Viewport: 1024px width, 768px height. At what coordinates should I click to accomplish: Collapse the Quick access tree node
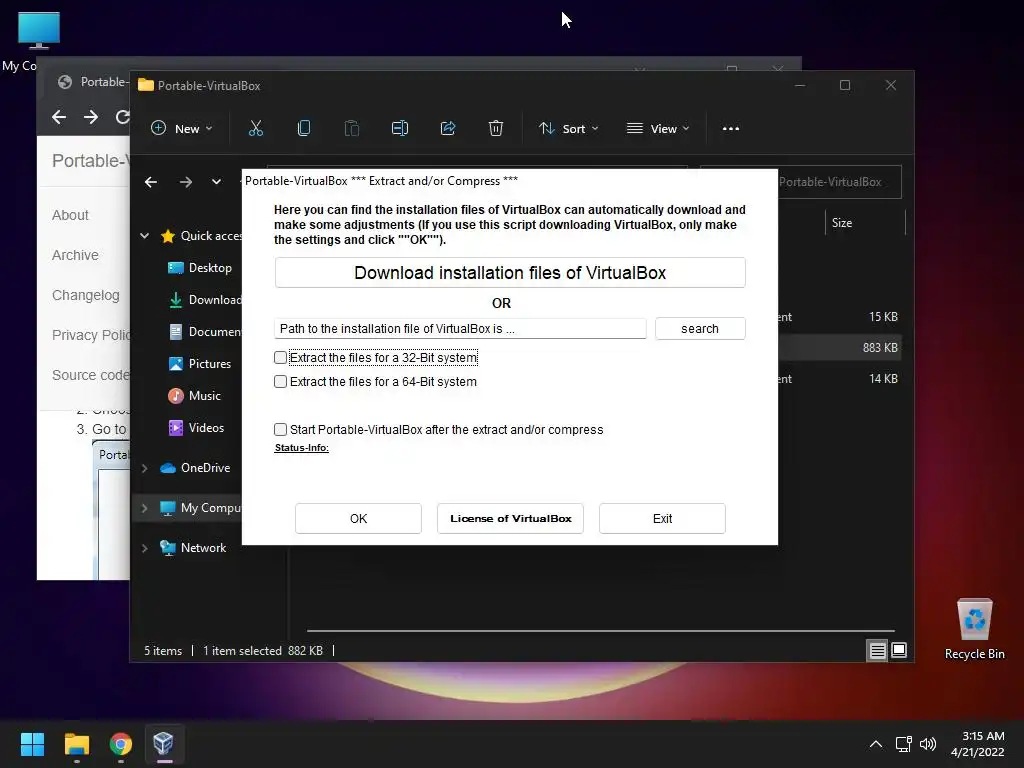point(144,236)
